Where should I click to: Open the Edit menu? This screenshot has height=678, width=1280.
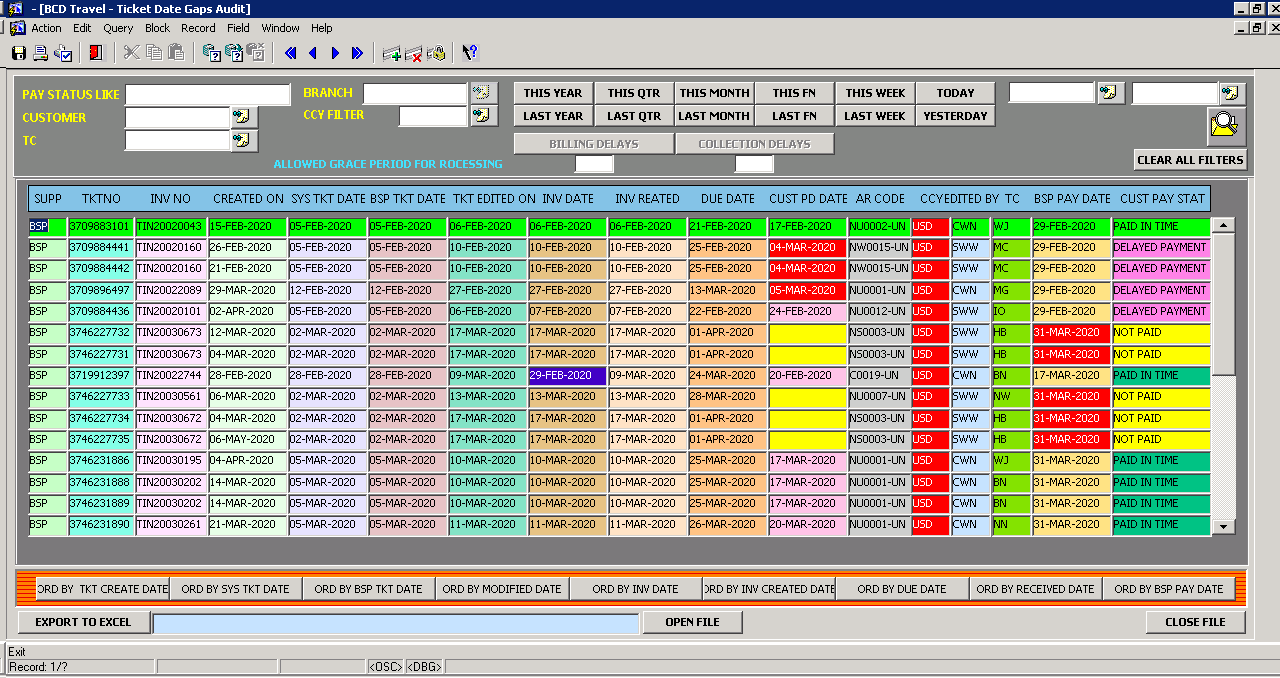coord(82,28)
